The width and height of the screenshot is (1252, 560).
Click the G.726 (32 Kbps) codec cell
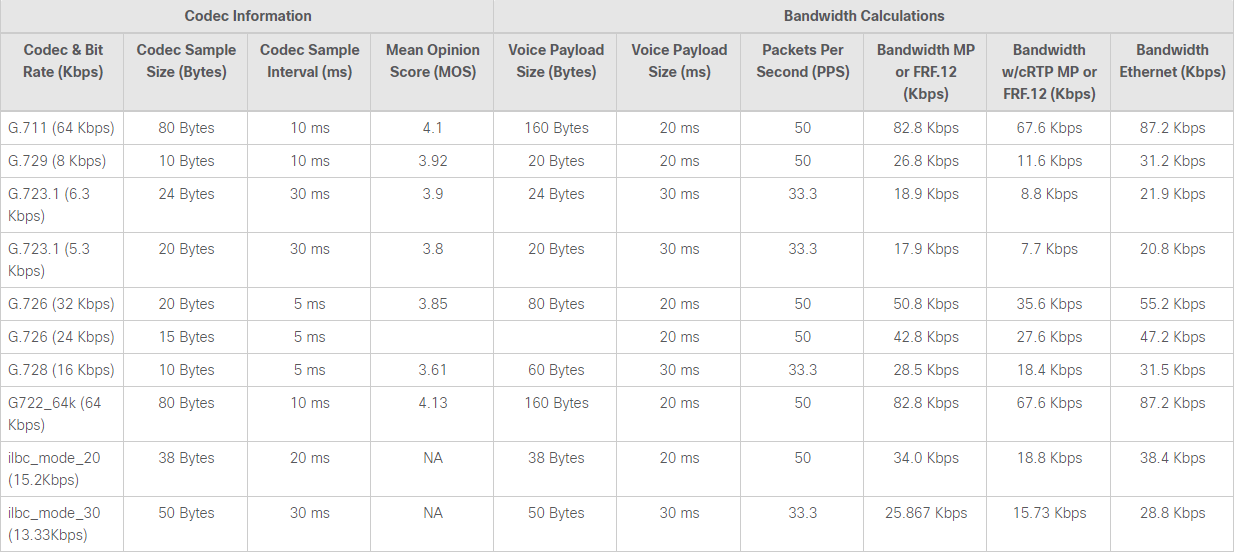tap(62, 304)
